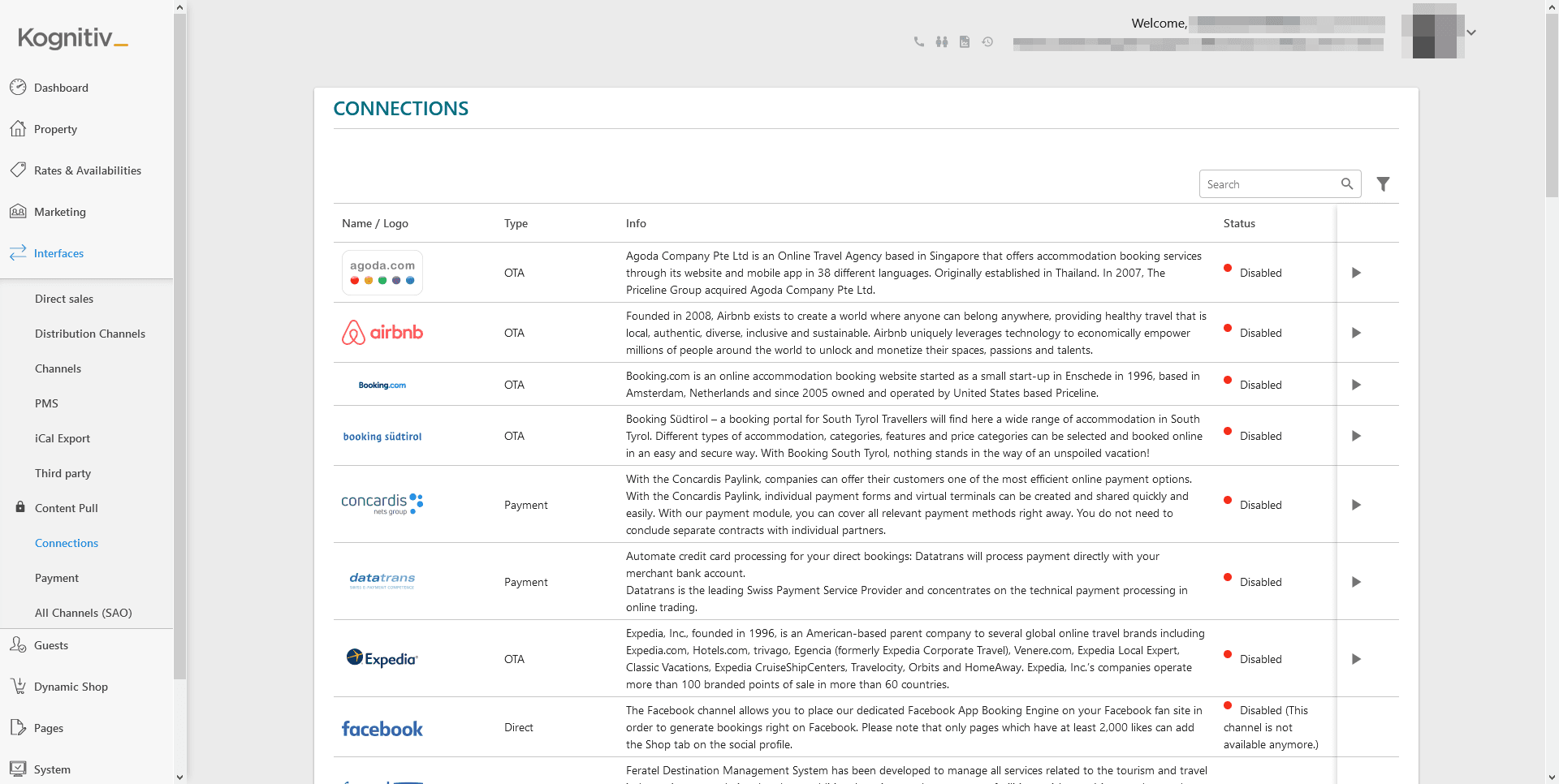Click the history (clock) icon in the header
The width and height of the screenshot is (1559, 784).
(x=987, y=41)
